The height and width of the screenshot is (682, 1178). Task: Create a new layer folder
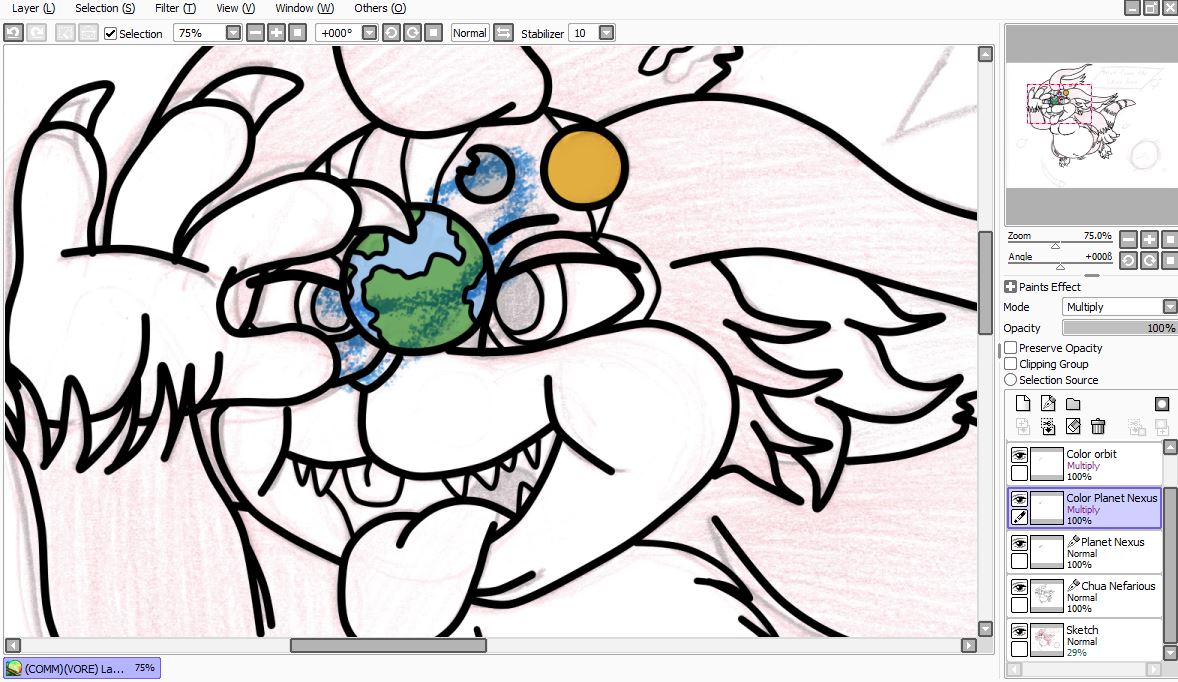coord(1073,403)
